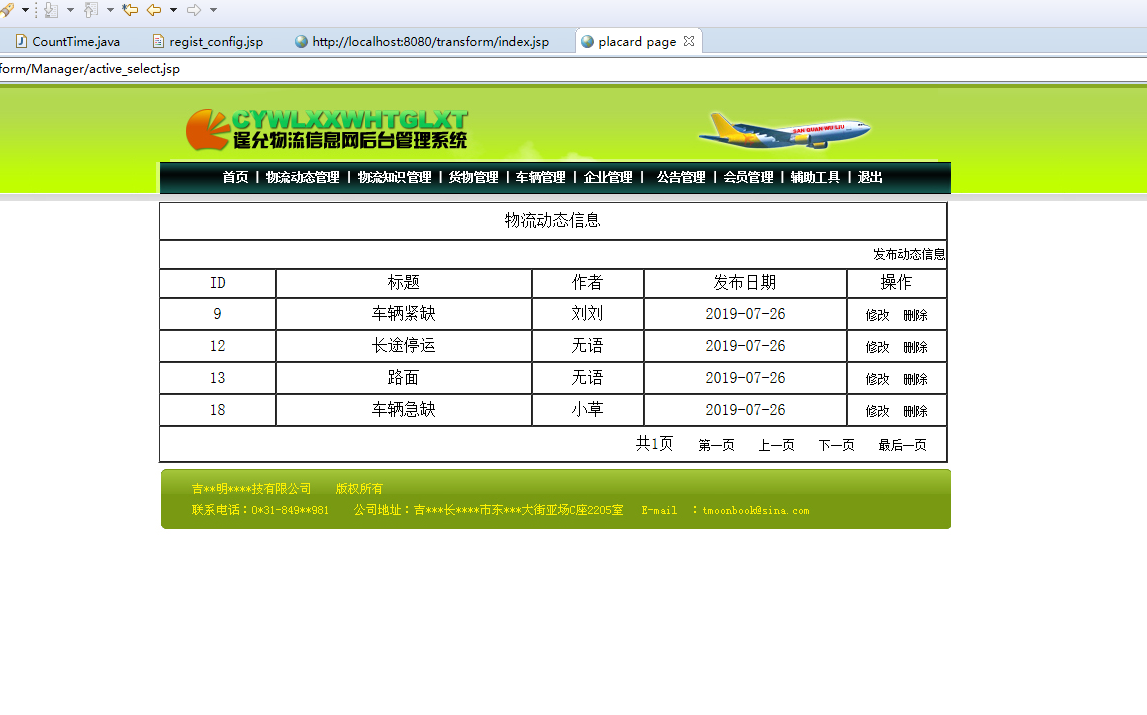Click 修改 on the 车辆紧缺 row
This screenshot has height=715, width=1147.
pyautogui.click(x=875, y=314)
